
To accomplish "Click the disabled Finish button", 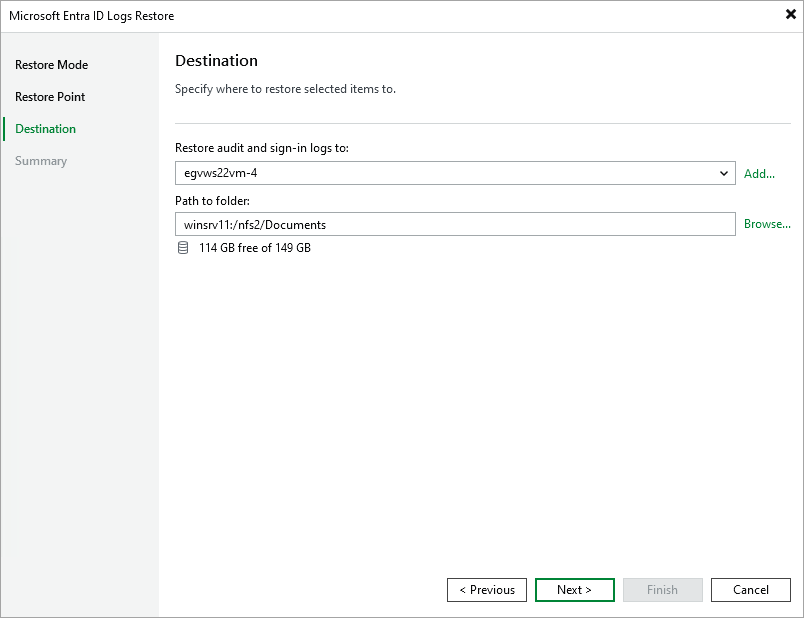I will (662, 589).
